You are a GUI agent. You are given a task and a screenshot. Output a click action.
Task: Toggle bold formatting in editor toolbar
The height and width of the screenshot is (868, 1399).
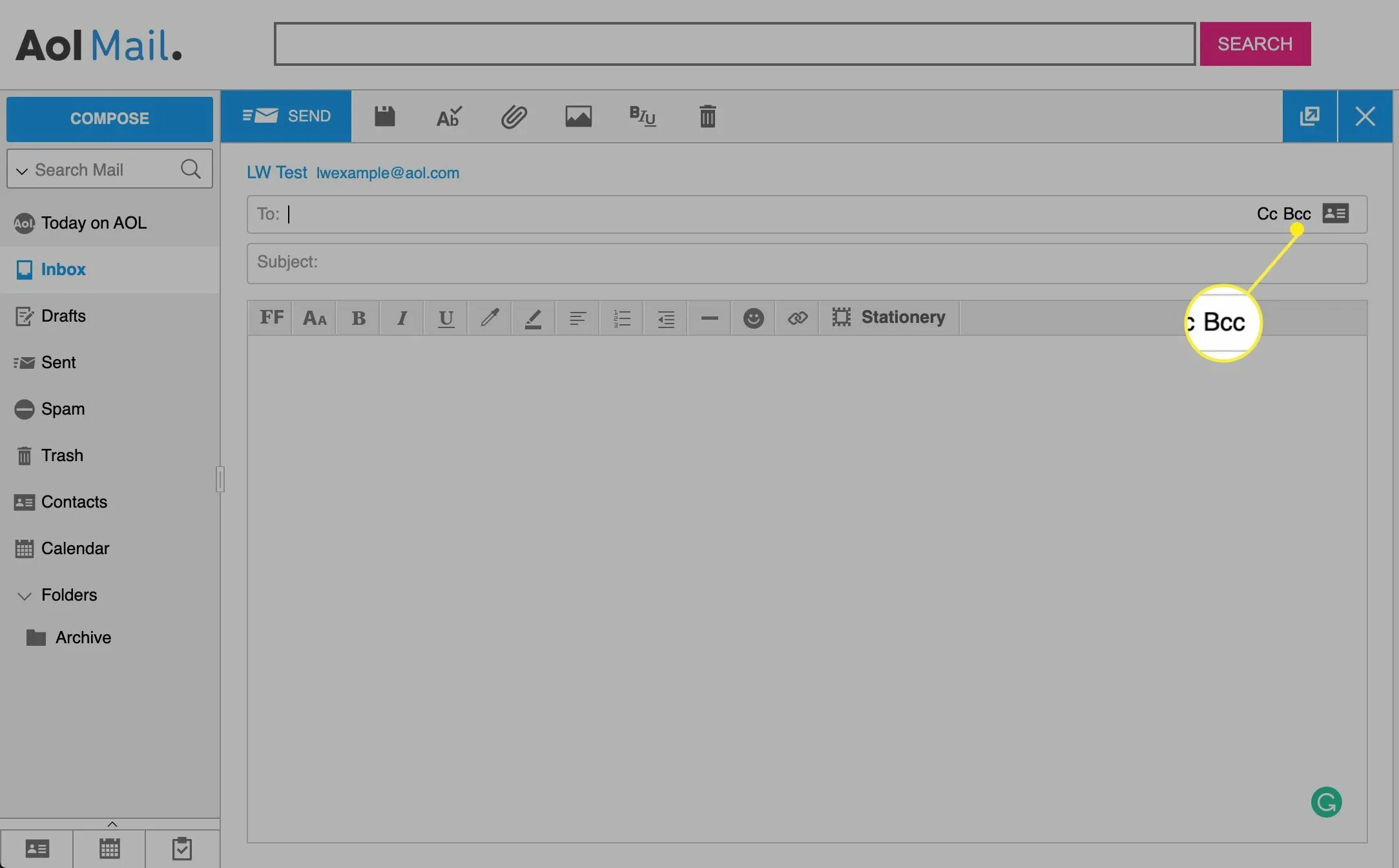(358, 318)
